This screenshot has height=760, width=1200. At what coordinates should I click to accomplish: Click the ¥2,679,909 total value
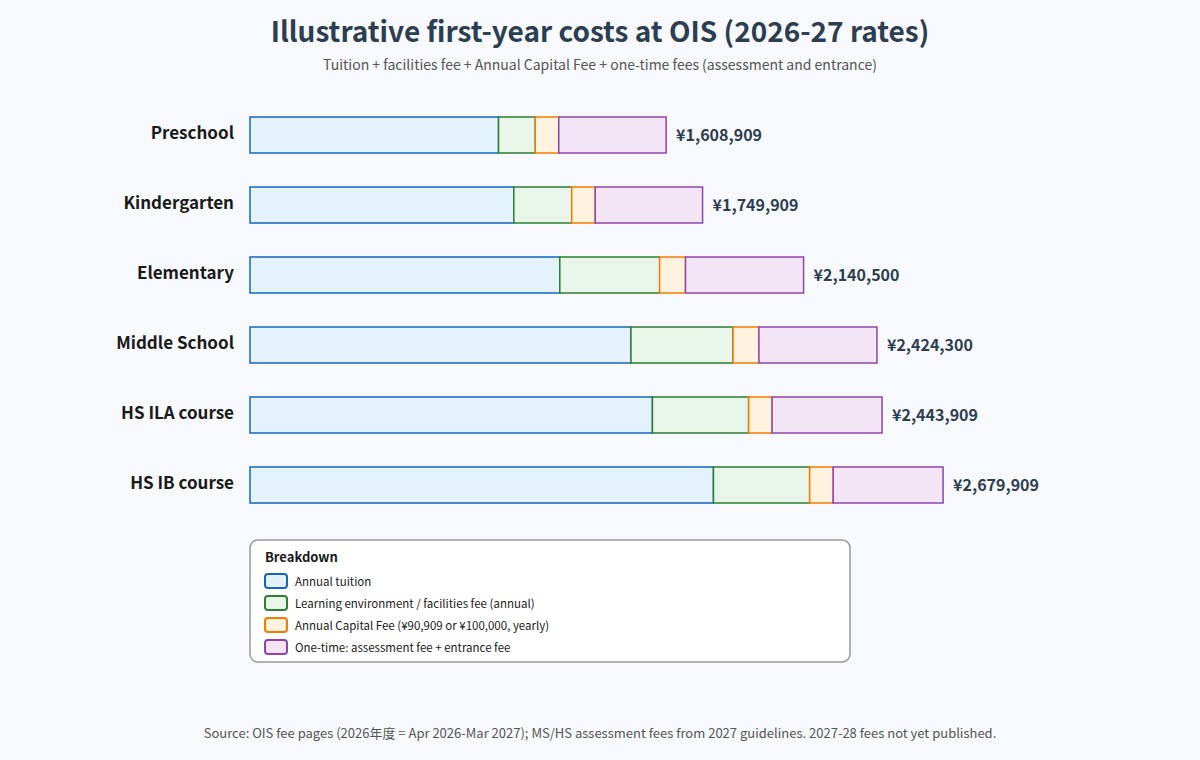coord(996,485)
